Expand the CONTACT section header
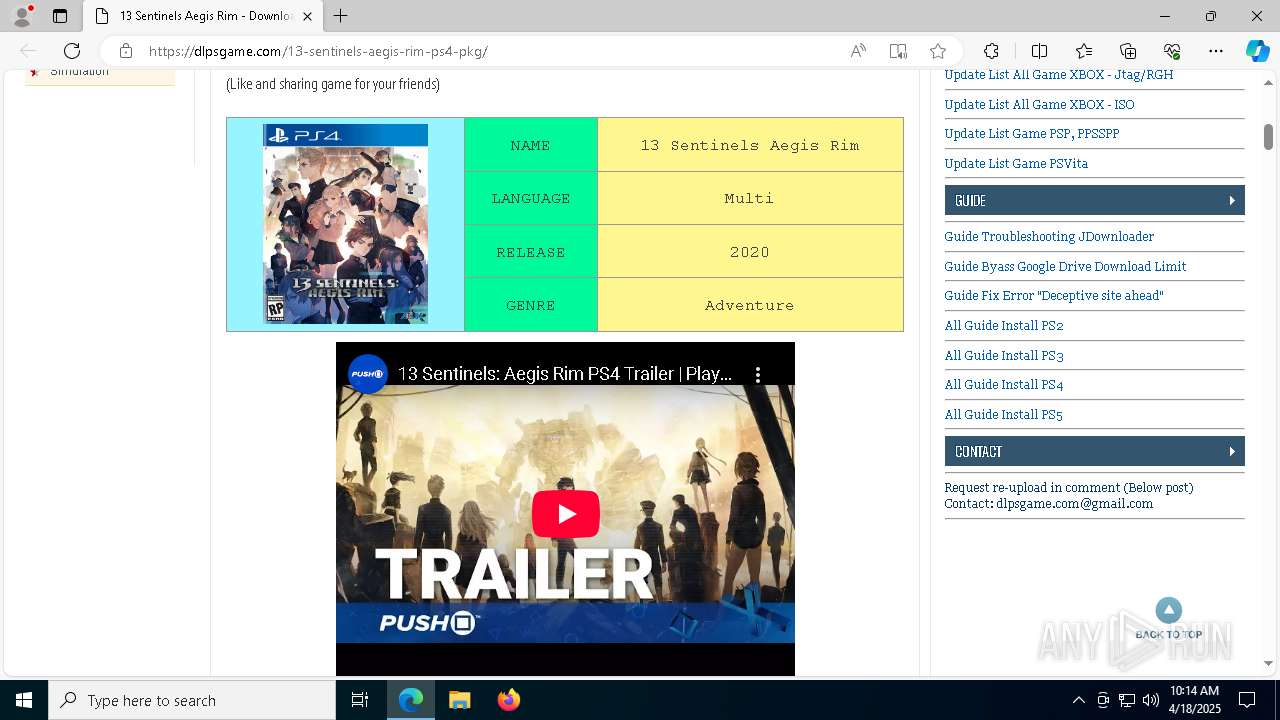The width and height of the screenshot is (1280, 720). tap(1094, 451)
